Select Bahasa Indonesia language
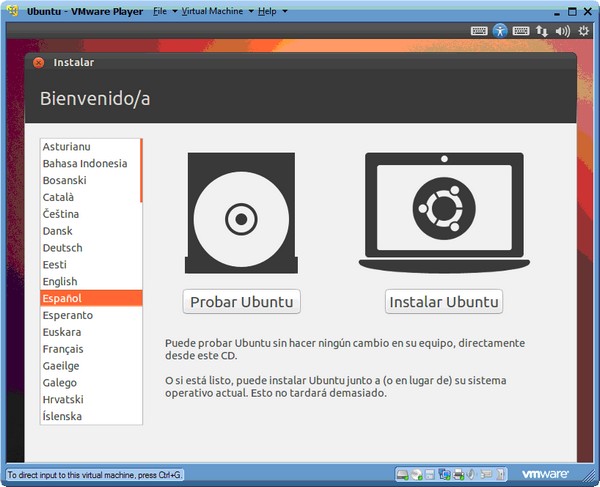This screenshot has width=600, height=487. (90, 163)
